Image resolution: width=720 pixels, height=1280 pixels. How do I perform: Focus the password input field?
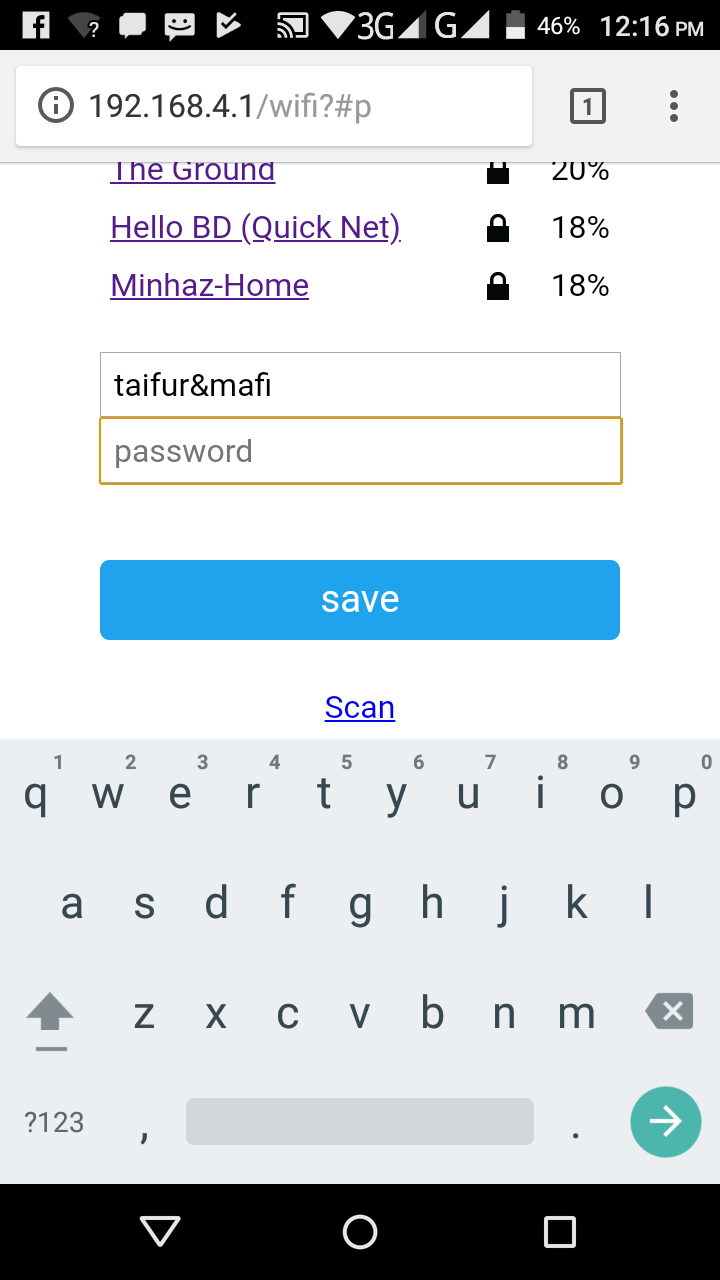(x=361, y=451)
